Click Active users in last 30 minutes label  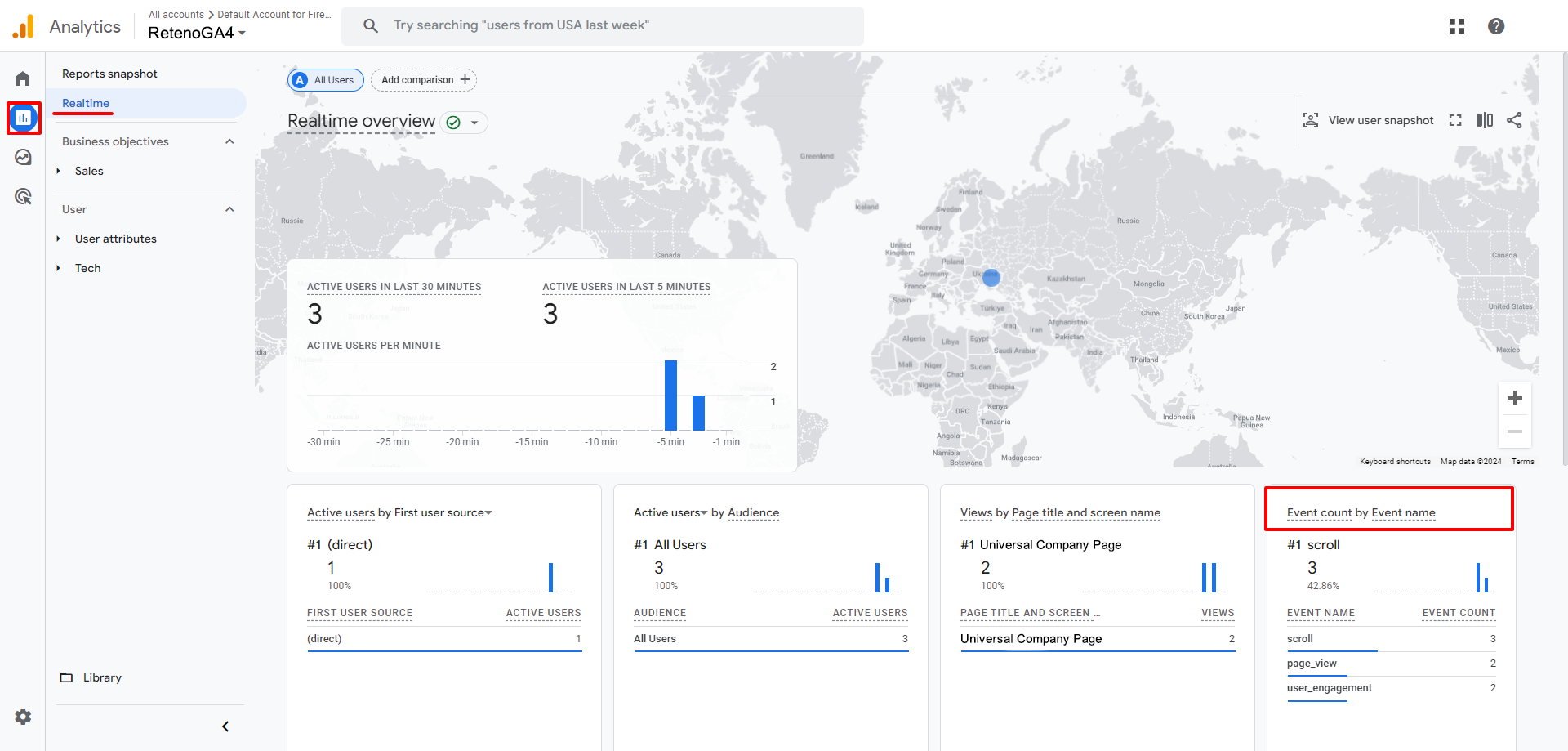394,287
